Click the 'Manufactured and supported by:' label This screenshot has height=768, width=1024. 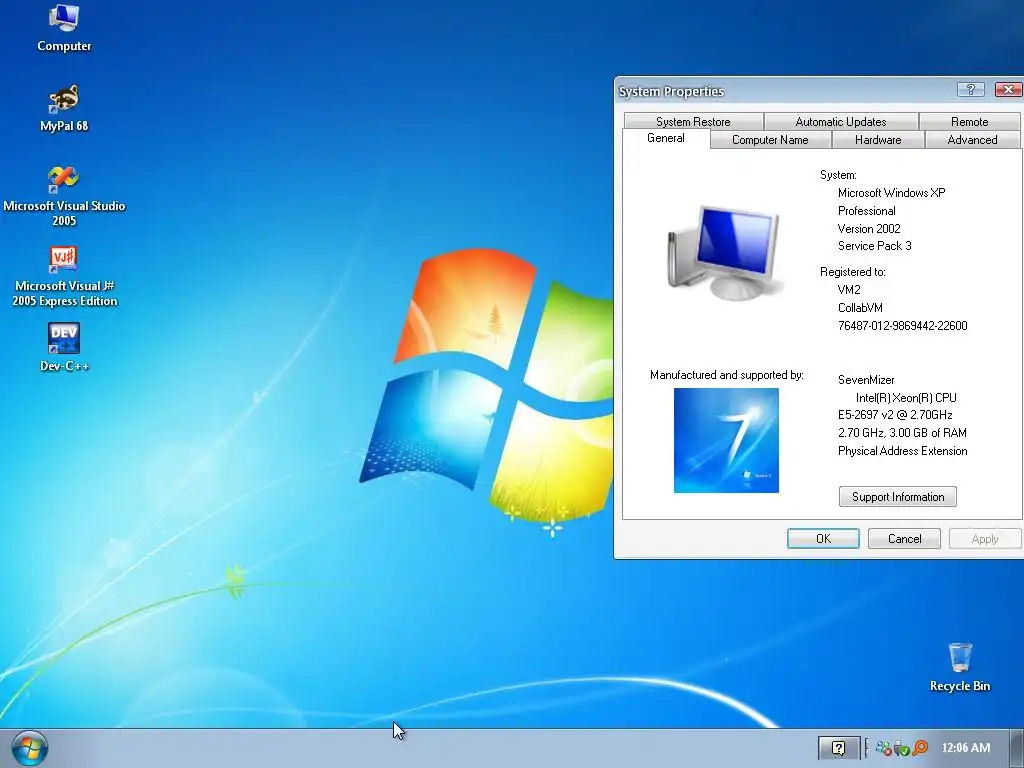(x=726, y=375)
